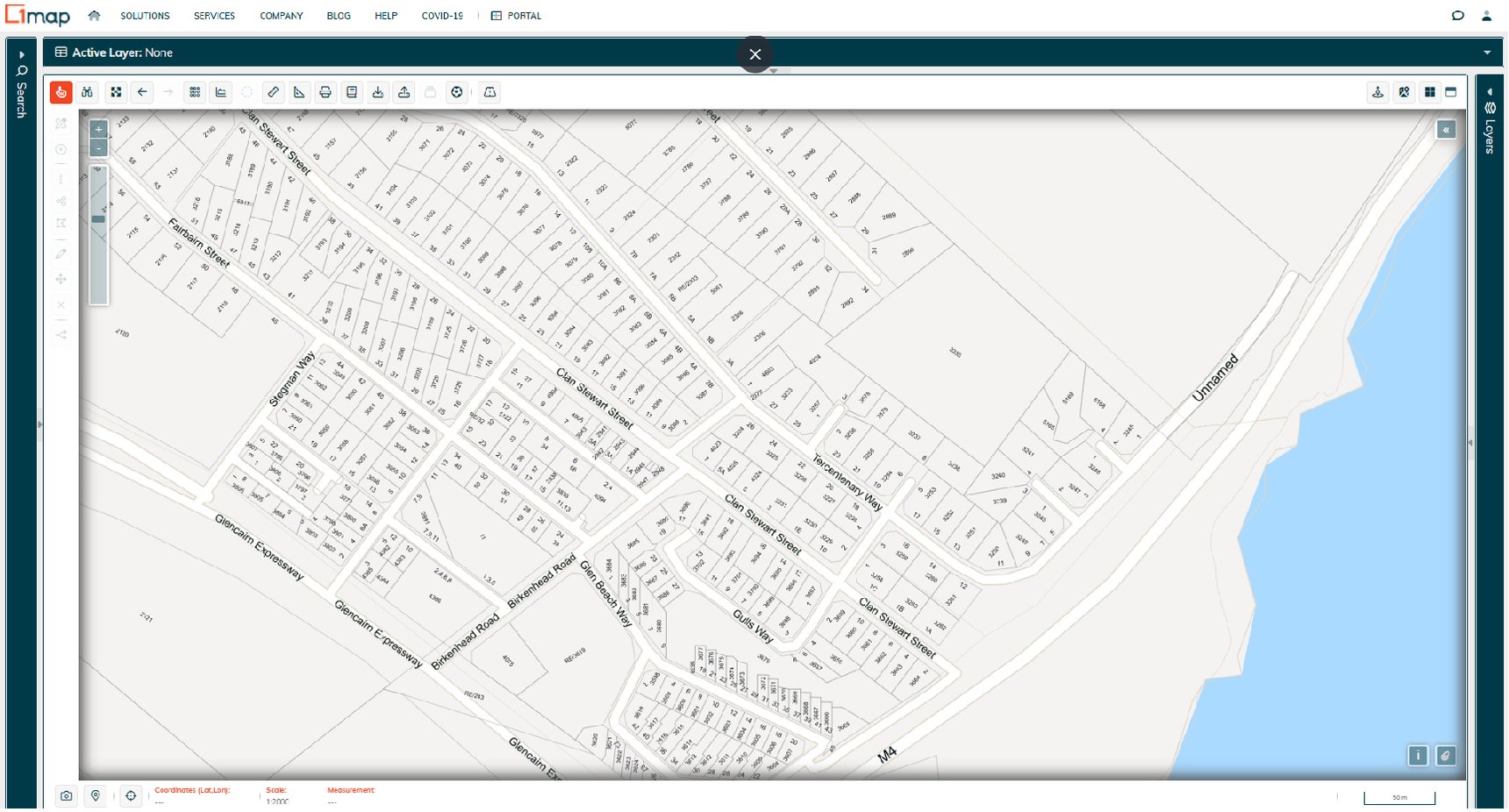Open the Solutions menu
The image size is (1509, 812).
[x=145, y=16]
